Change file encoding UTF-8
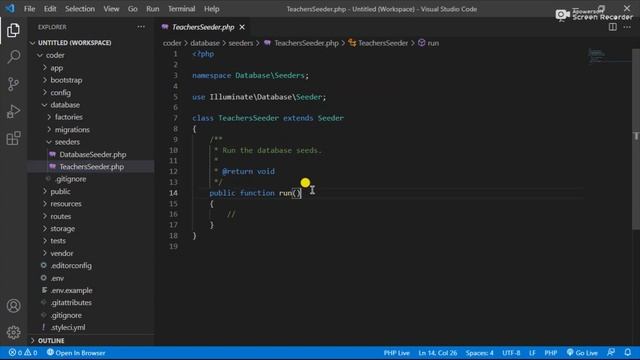640x360 pixels. coord(511,353)
